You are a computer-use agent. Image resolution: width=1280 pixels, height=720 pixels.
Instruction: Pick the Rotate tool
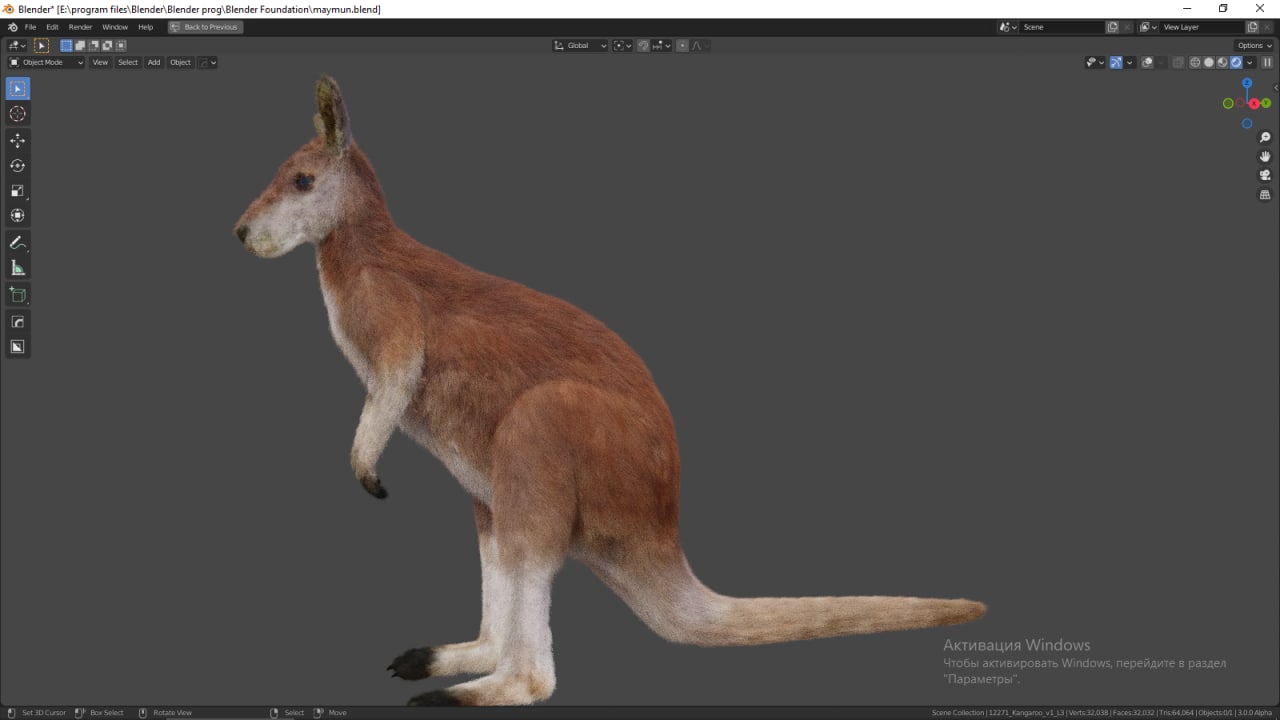point(17,165)
